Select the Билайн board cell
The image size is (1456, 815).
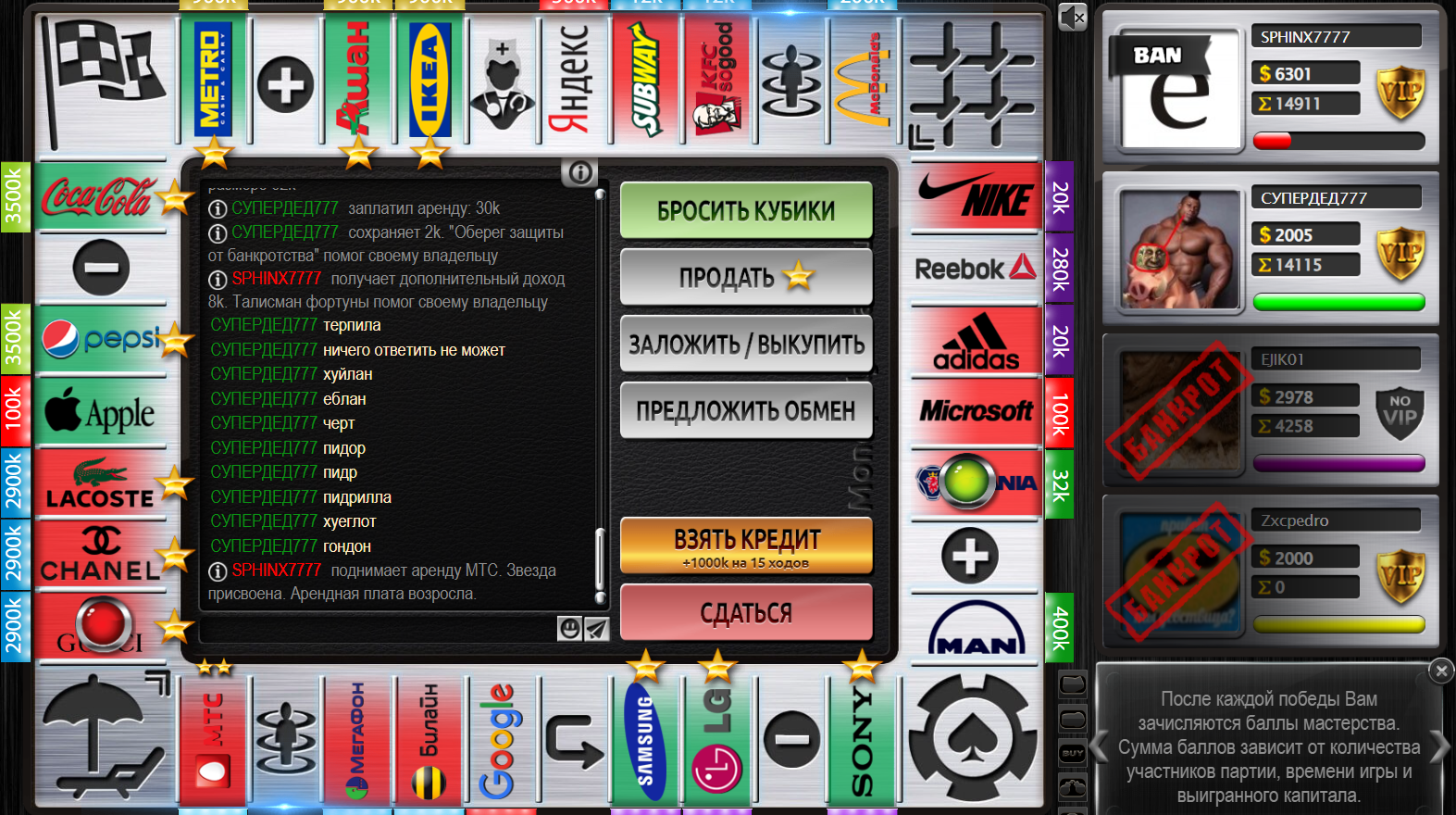click(x=429, y=739)
